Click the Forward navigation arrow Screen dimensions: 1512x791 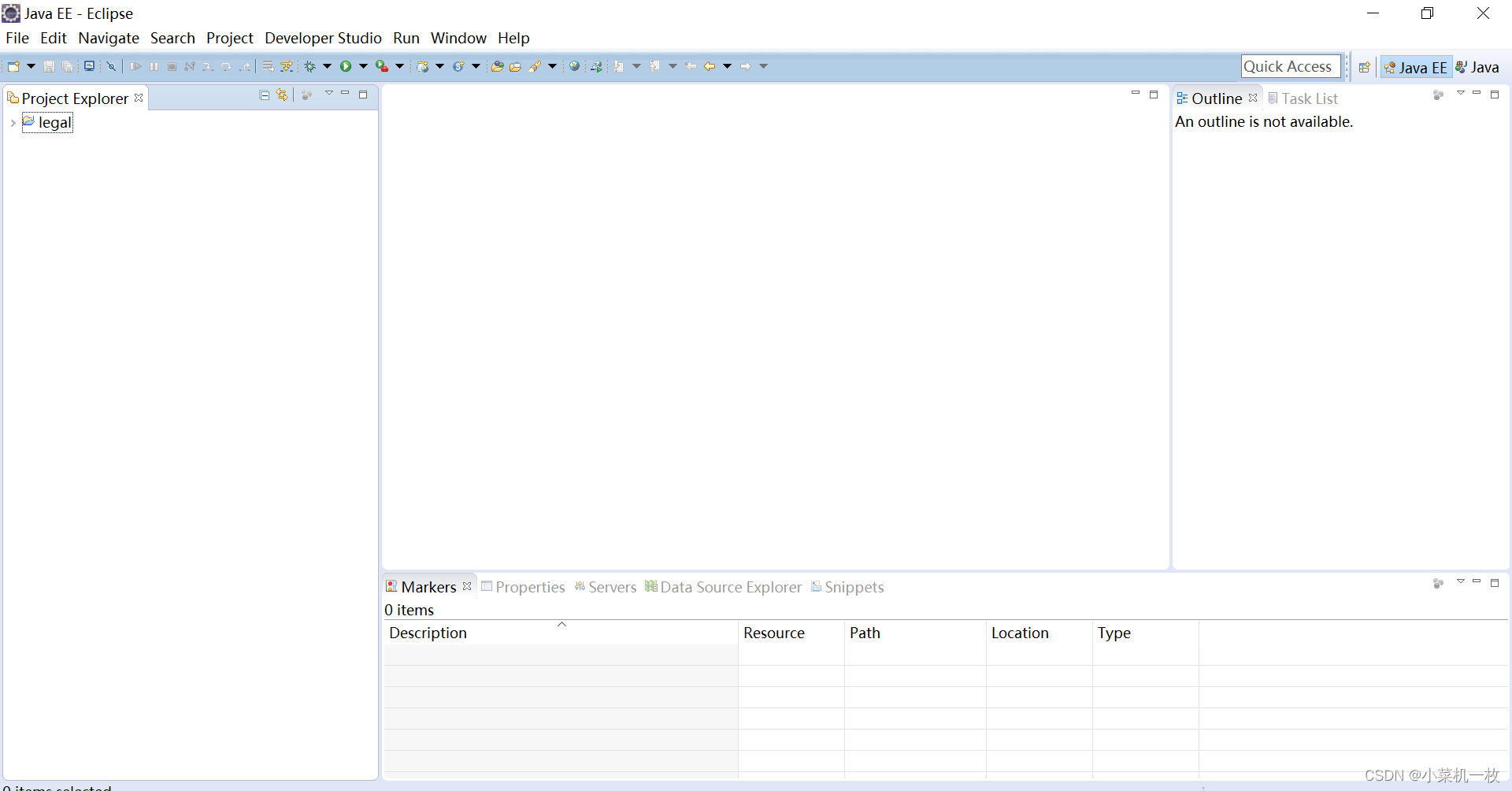[745, 66]
